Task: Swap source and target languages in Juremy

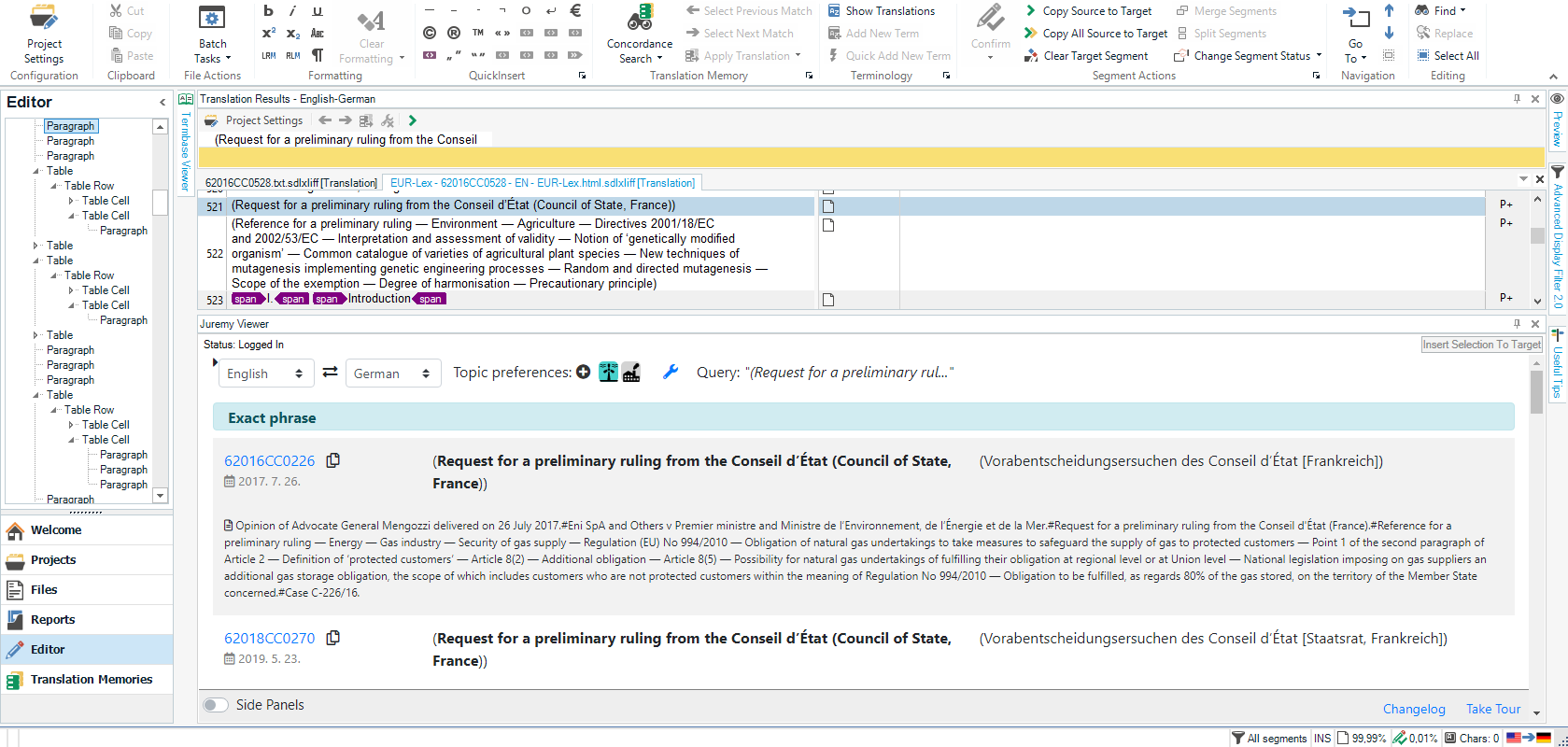Action: tap(330, 372)
